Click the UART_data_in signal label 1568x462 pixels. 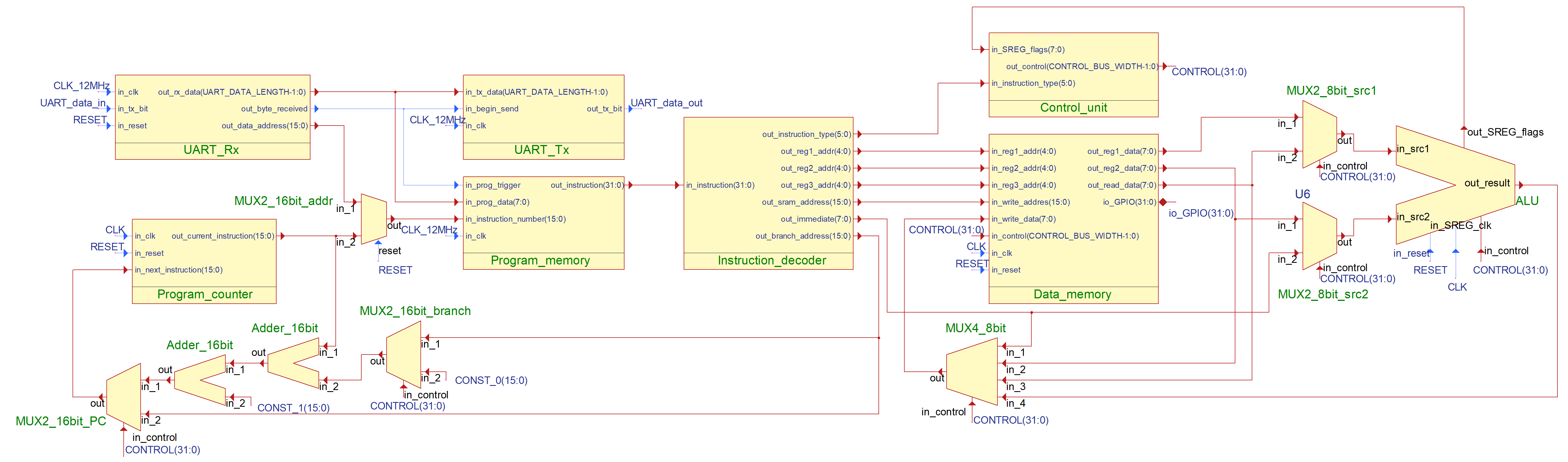click(x=73, y=103)
